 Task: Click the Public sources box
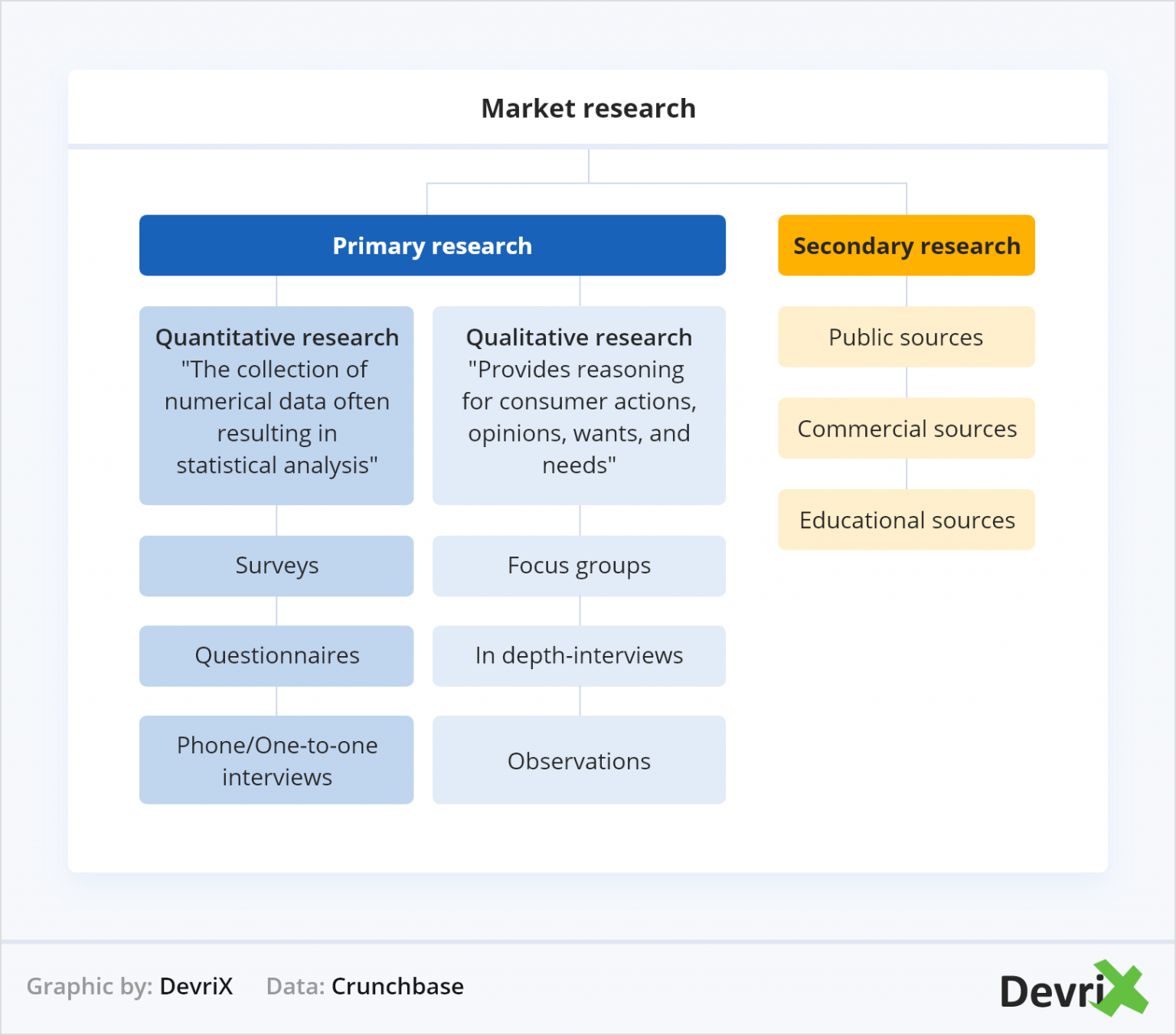click(x=906, y=337)
